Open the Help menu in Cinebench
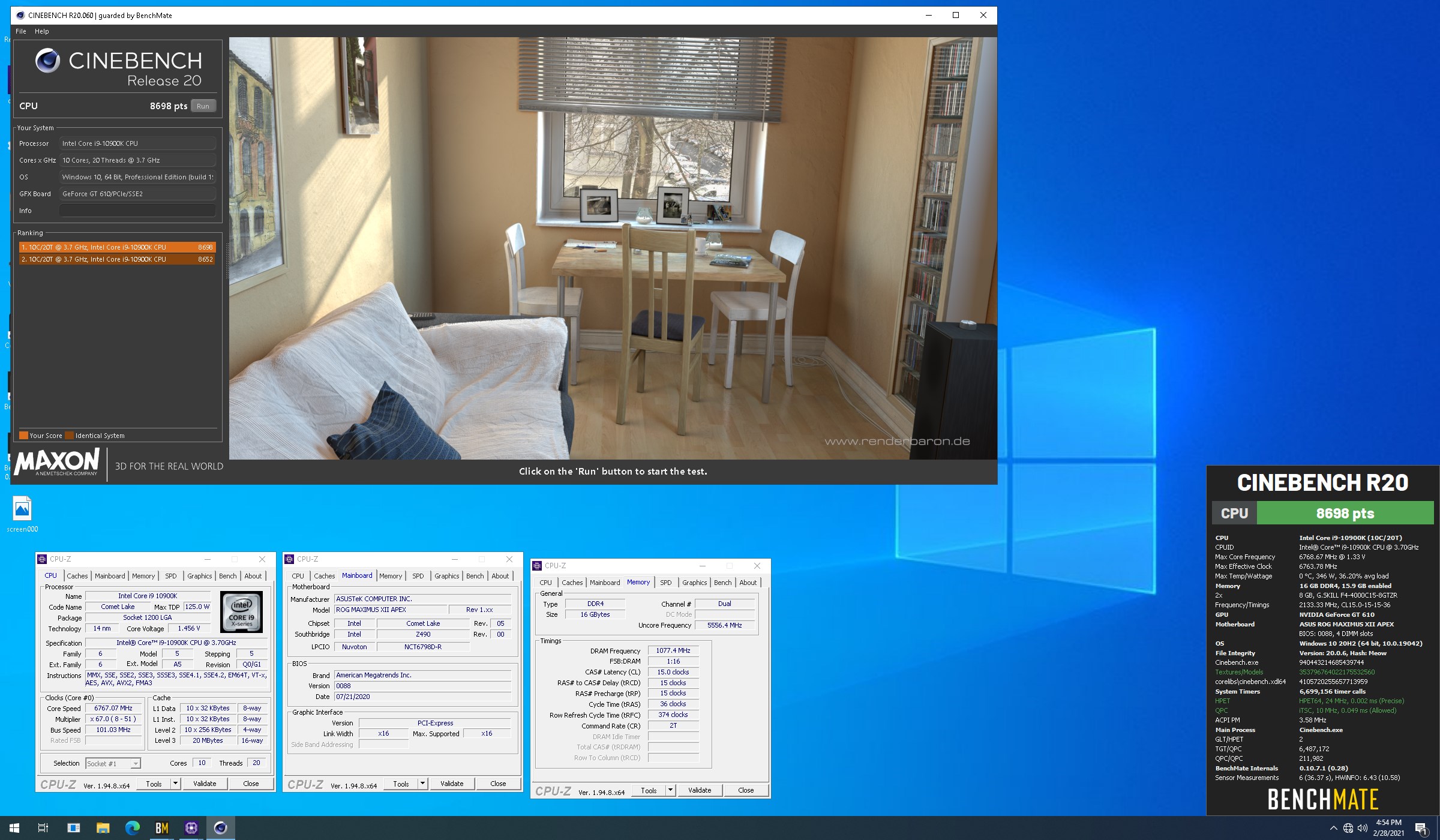Viewport: 1440px width, 840px height. 42,31
